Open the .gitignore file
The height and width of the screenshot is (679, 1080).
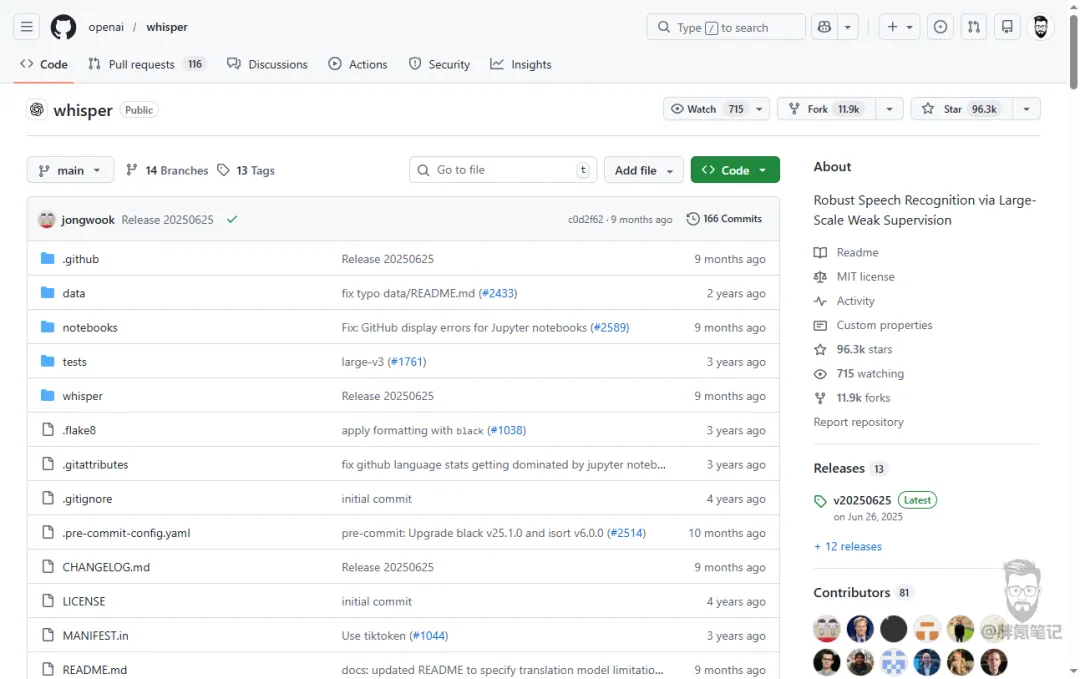pos(87,499)
